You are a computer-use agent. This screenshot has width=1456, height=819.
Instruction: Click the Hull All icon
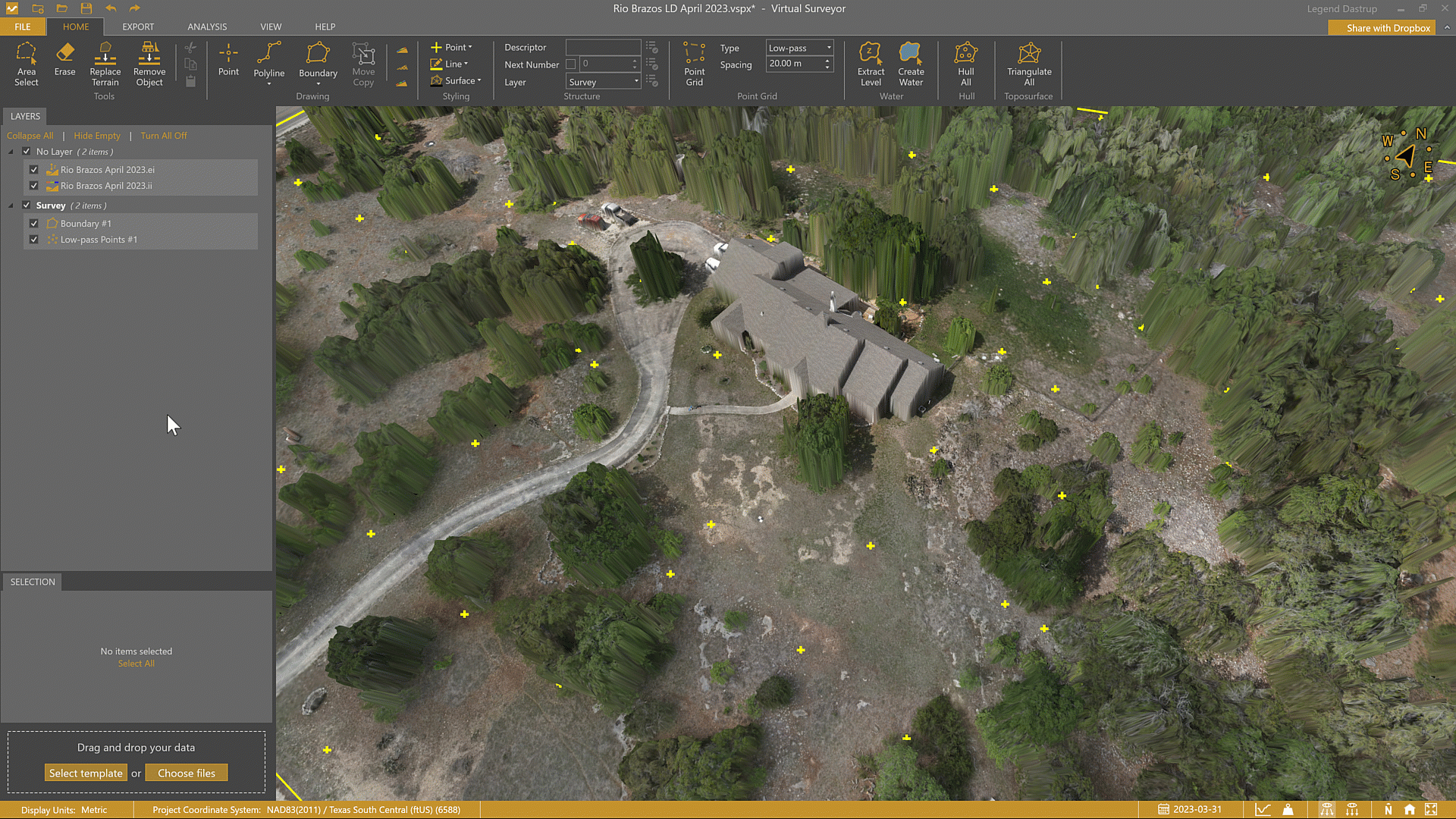pyautogui.click(x=965, y=64)
